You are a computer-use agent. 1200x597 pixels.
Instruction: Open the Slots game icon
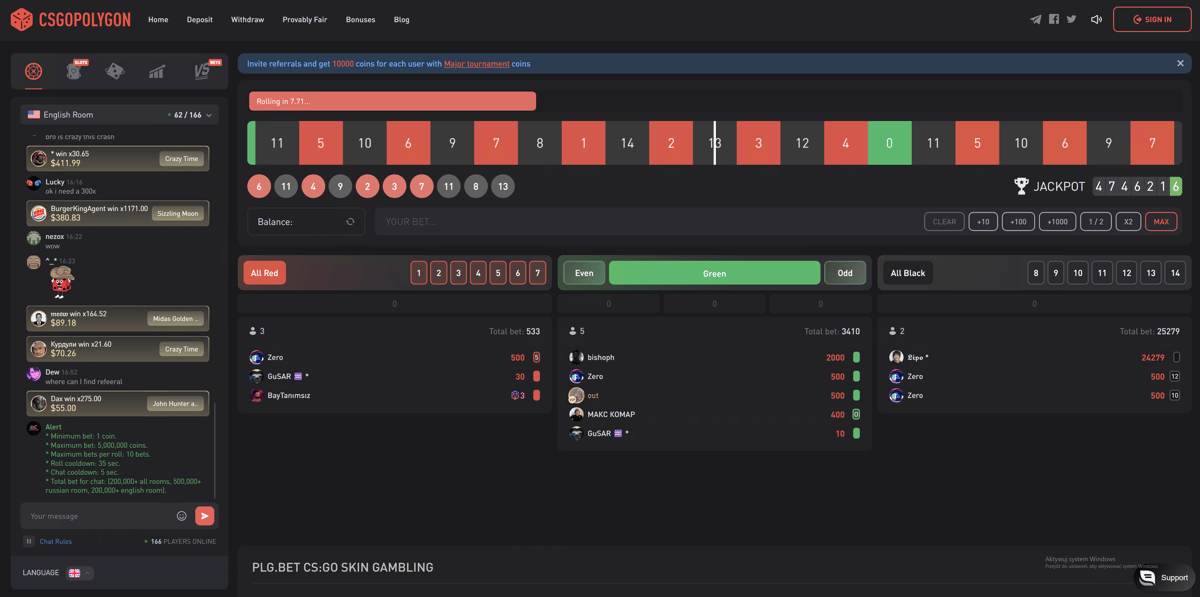click(74, 71)
